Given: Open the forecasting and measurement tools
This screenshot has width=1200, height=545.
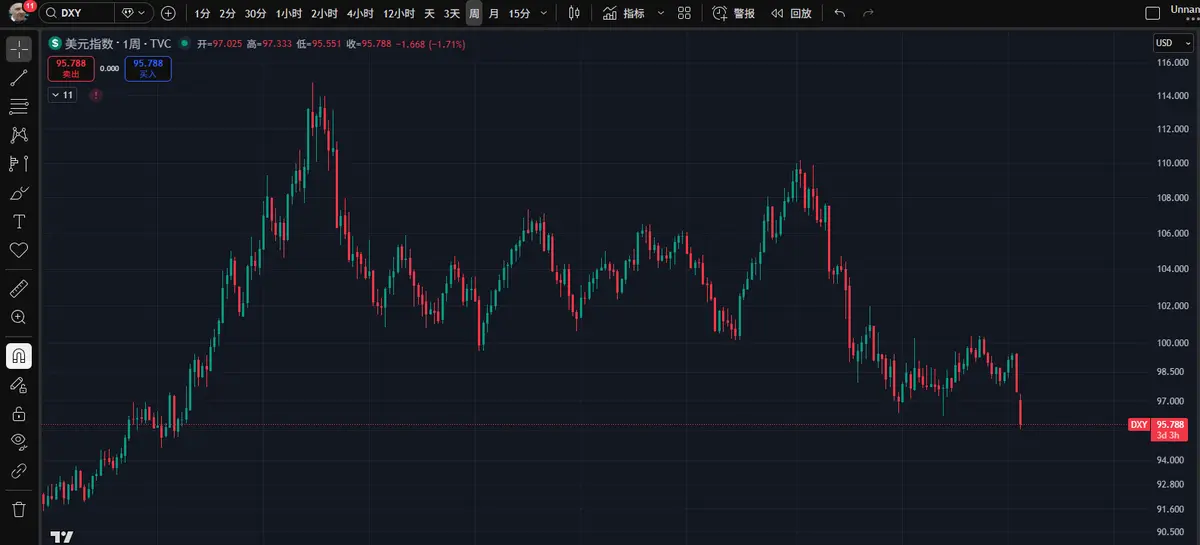Looking at the screenshot, I should tap(19, 163).
